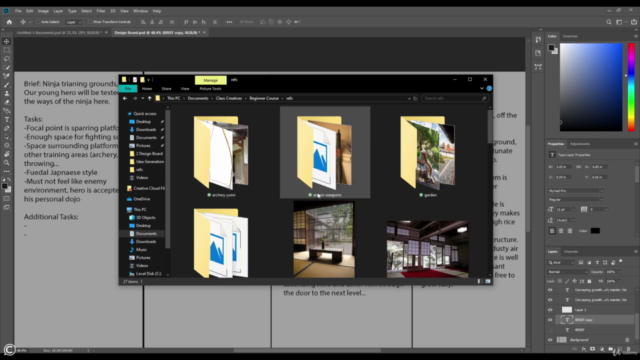640x360 pixels.
Task: Click the type layer filter icon in Layers
Action: 597,262
